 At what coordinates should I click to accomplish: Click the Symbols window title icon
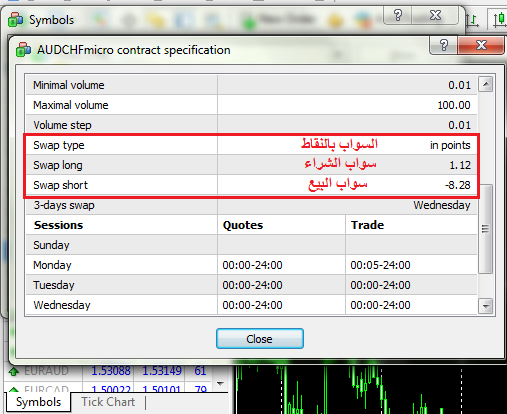pyautogui.click(x=16, y=20)
